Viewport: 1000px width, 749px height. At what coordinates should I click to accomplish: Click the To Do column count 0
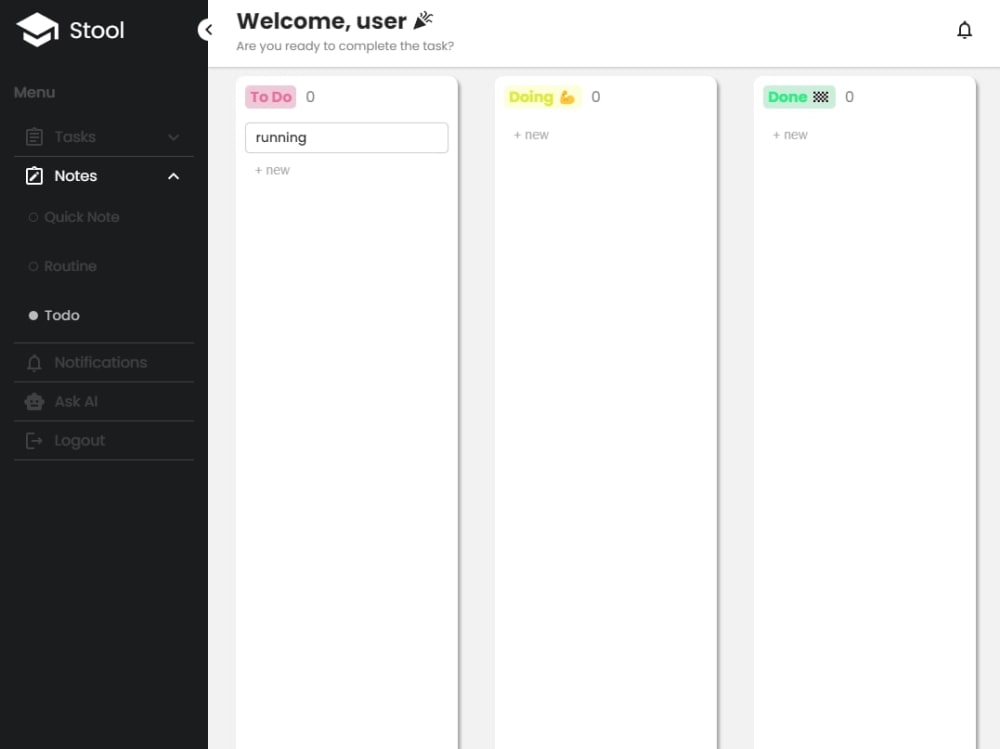pos(310,97)
